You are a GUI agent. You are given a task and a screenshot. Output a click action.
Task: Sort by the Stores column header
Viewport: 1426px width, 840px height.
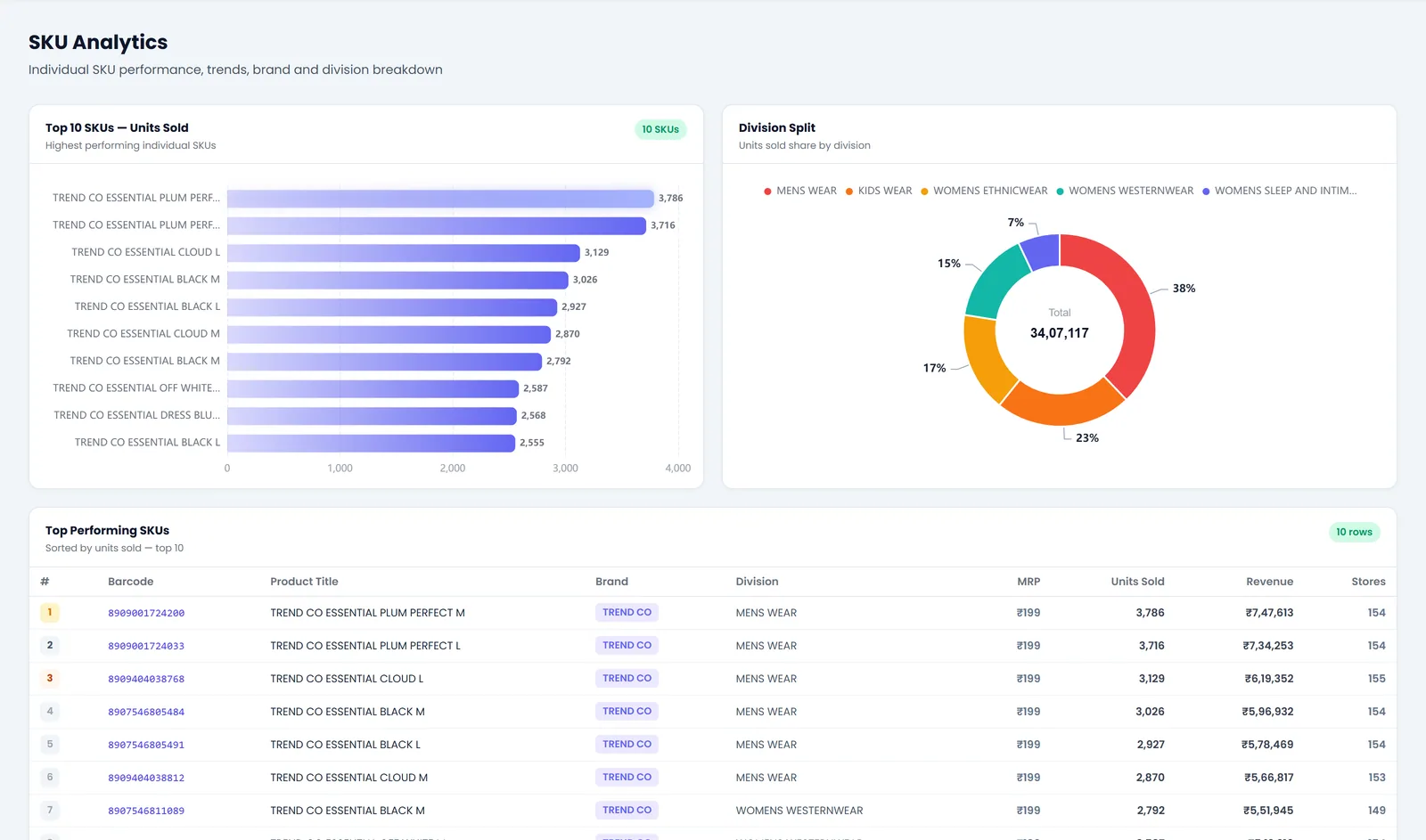1368,582
